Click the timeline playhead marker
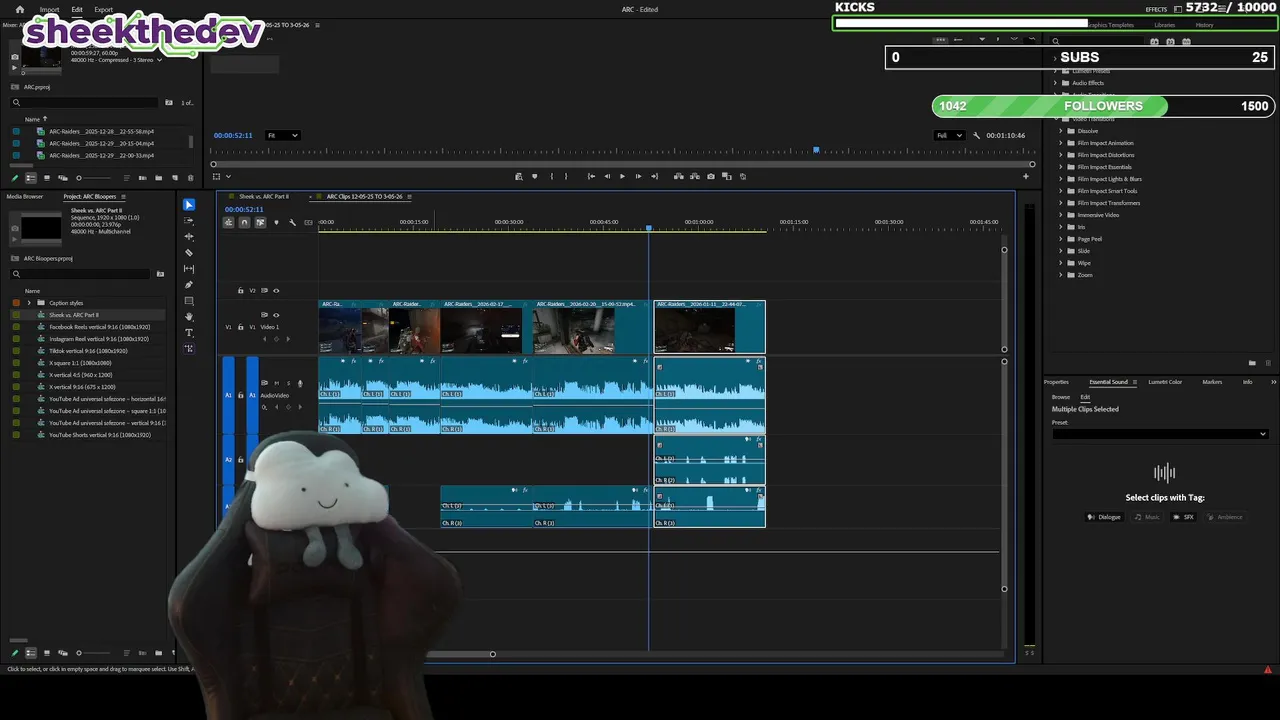Viewport: 1280px width, 720px height. pos(649,229)
